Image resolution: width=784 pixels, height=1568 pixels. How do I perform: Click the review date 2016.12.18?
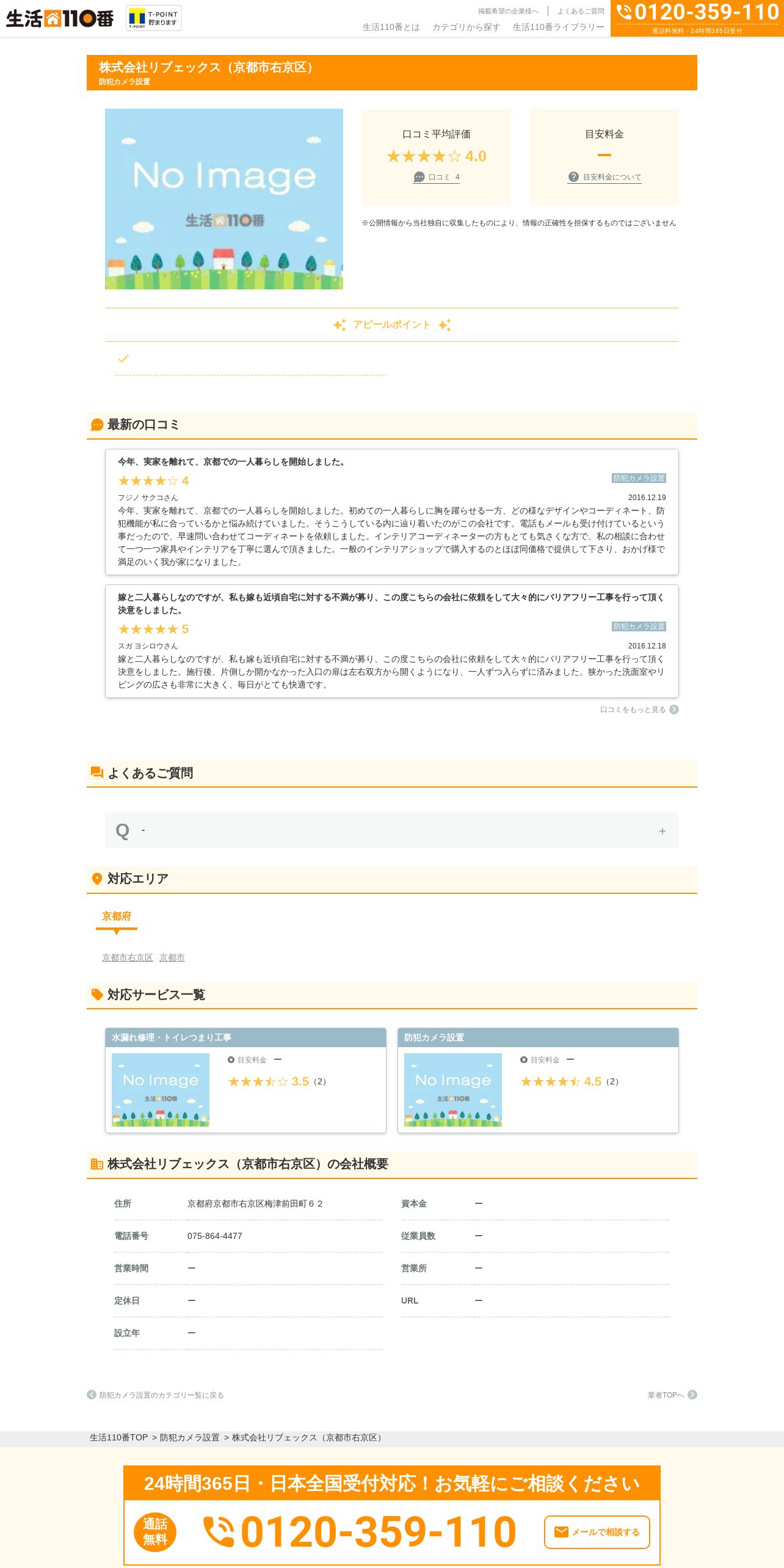coord(647,646)
